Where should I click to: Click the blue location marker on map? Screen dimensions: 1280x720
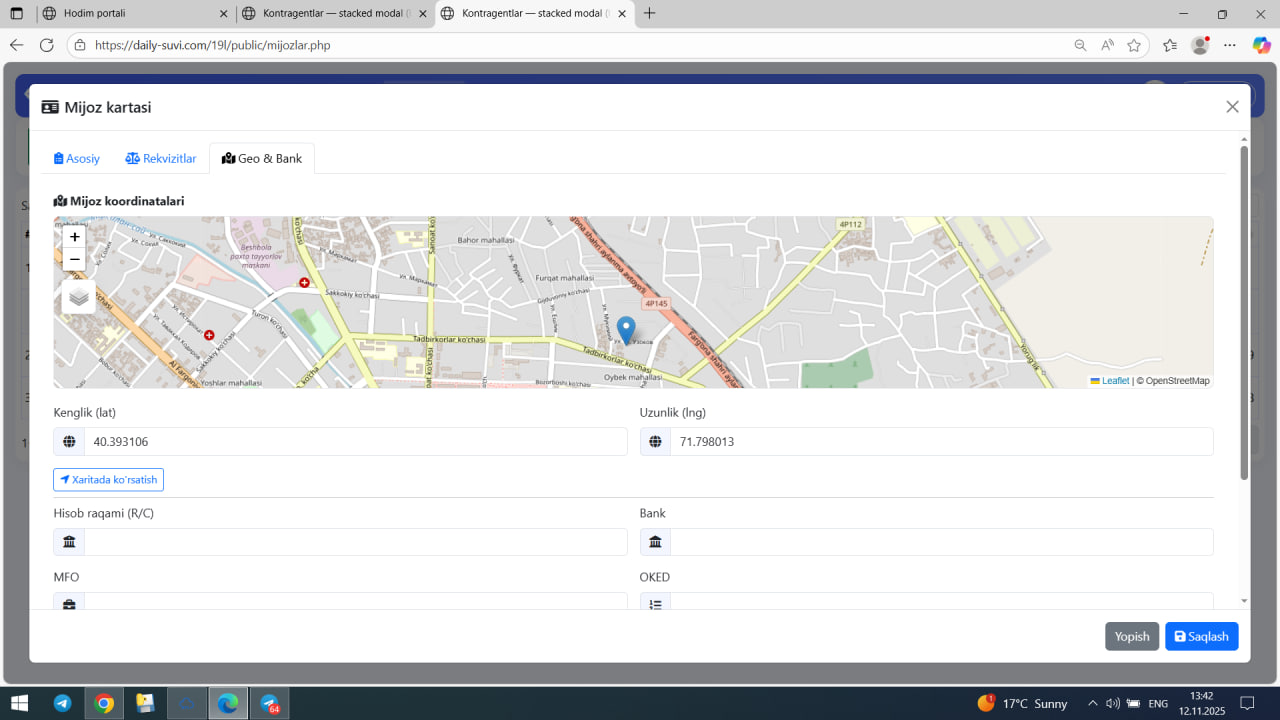click(626, 329)
